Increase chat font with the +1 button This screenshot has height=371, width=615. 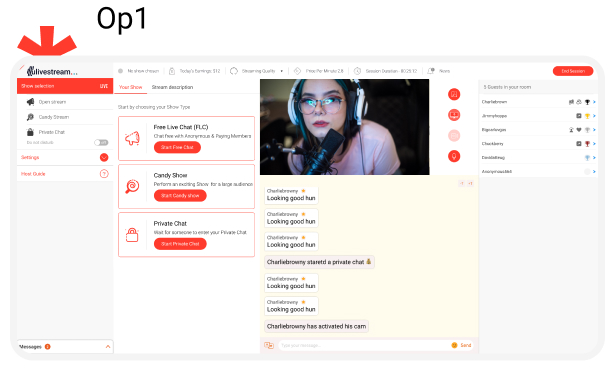pyautogui.click(x=470, y=184)
